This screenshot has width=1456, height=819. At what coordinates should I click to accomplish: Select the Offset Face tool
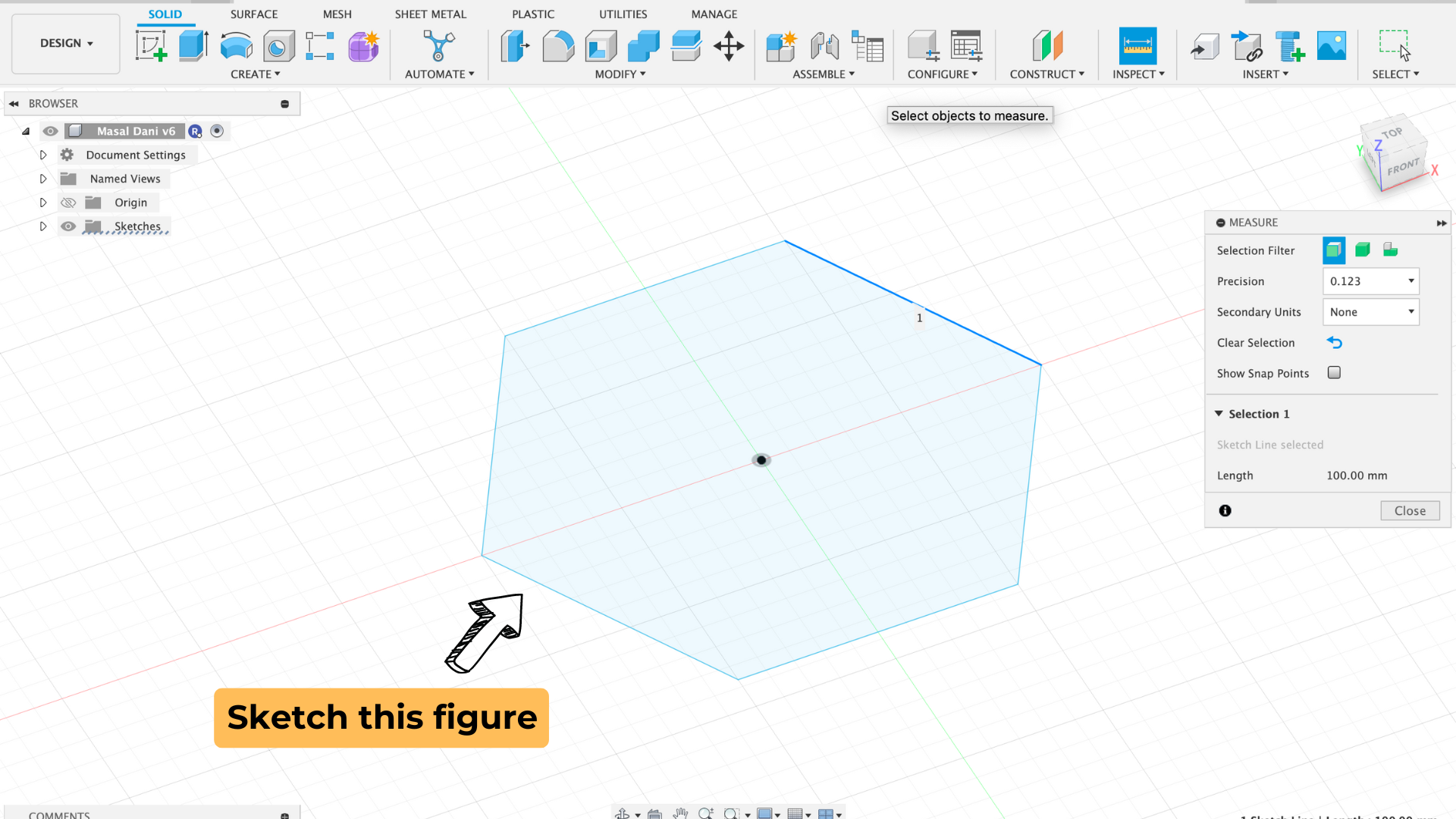coord(686,46)
